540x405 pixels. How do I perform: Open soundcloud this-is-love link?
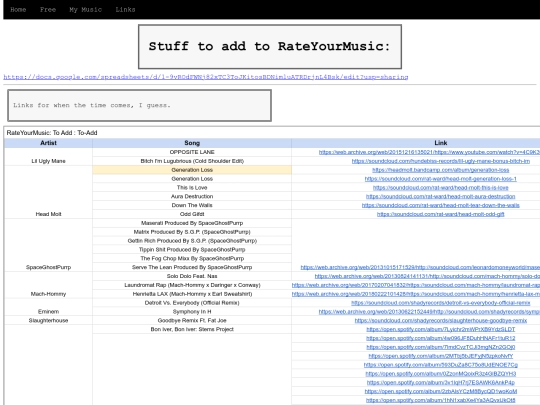pyautogui.click(x=440, y=188)
